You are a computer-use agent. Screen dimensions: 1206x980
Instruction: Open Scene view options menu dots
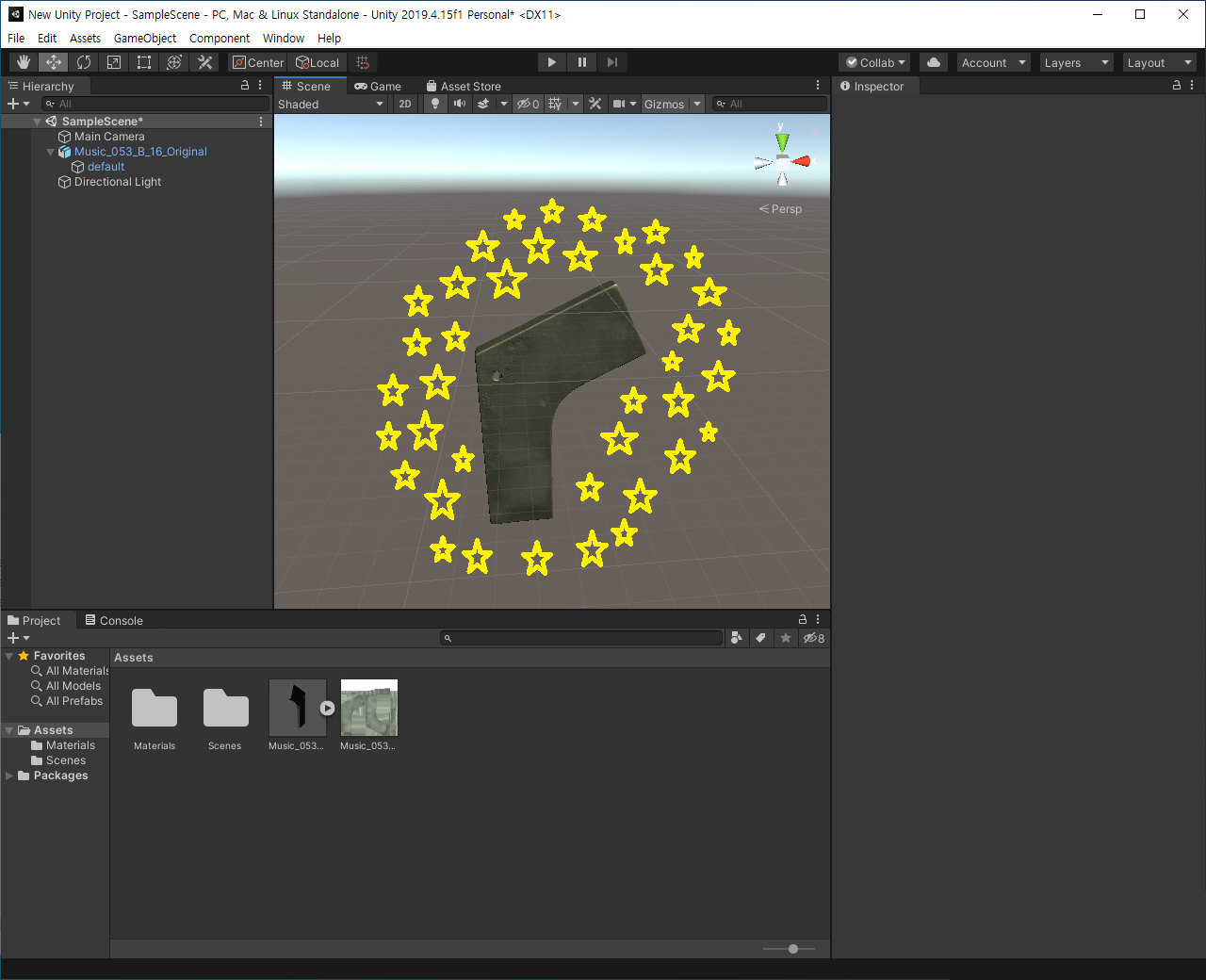pyautogui.click(x=818, y=85)
